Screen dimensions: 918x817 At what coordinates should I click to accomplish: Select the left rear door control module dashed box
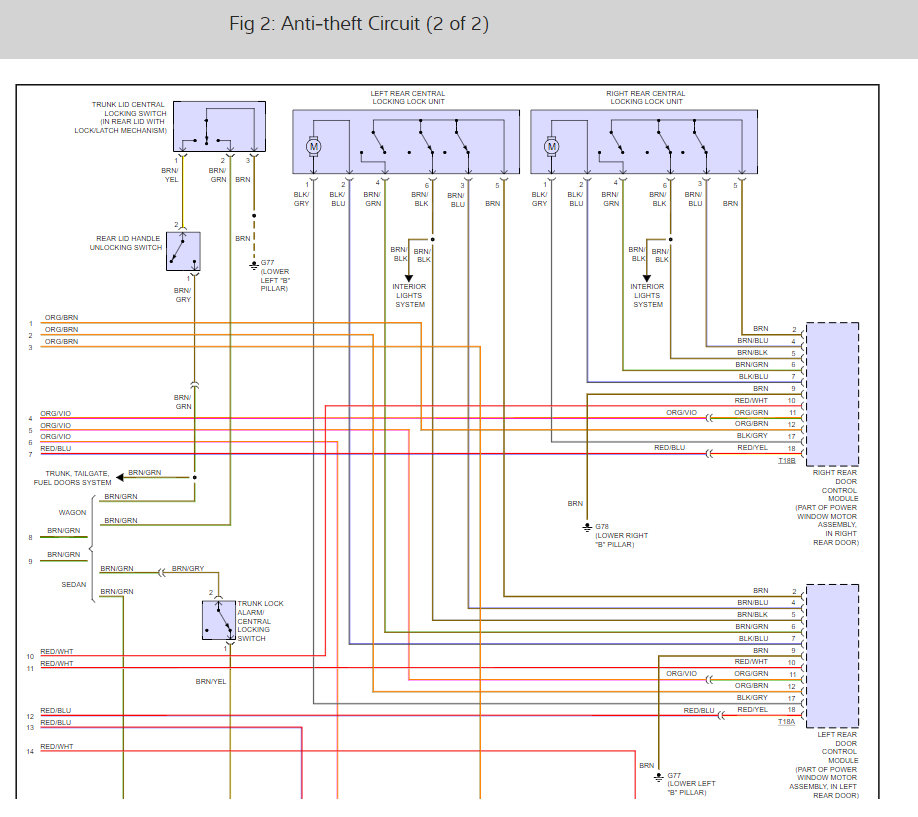click(x=833, y=656)
